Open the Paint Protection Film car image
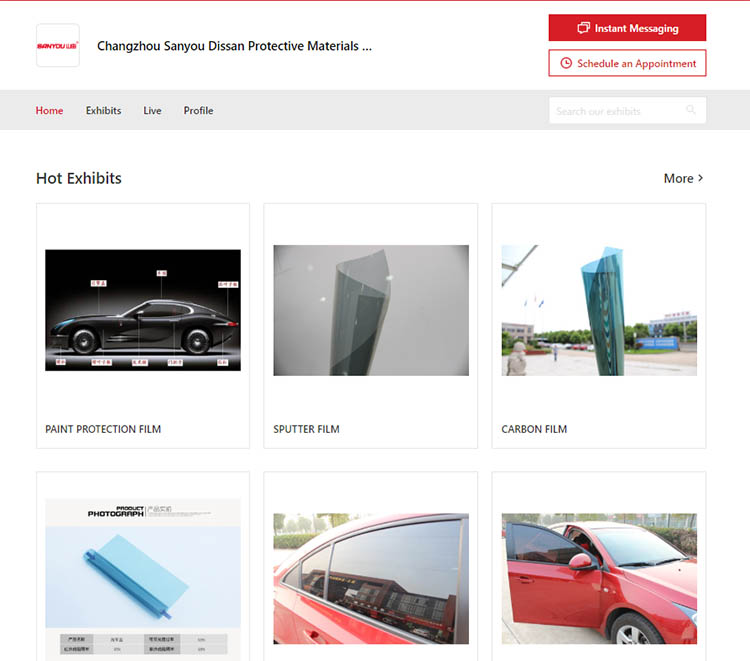The height and width of the screenshot is (661, 750). [143, 310]
